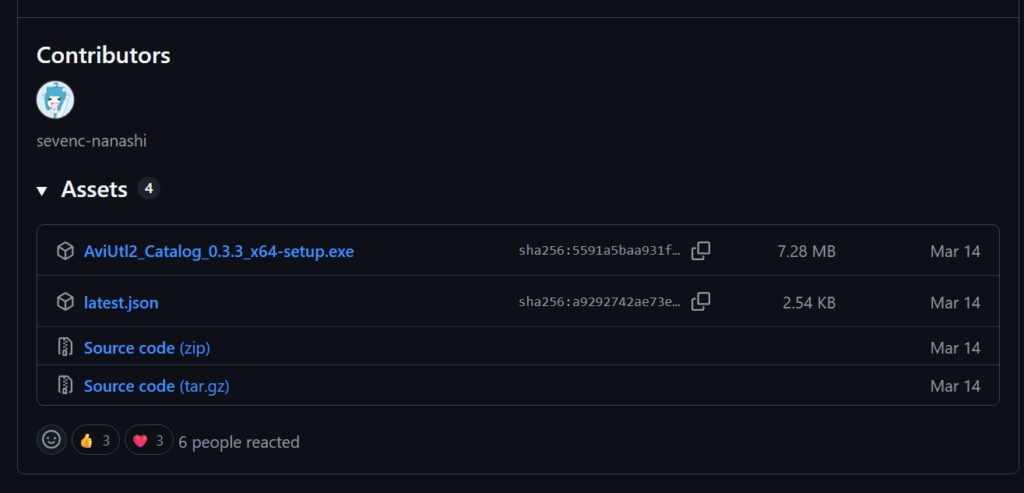Click the package icon beside AviUtl2_Catalog setup.exe
This screenshot has height=493, width=1024.
[65, 251]
